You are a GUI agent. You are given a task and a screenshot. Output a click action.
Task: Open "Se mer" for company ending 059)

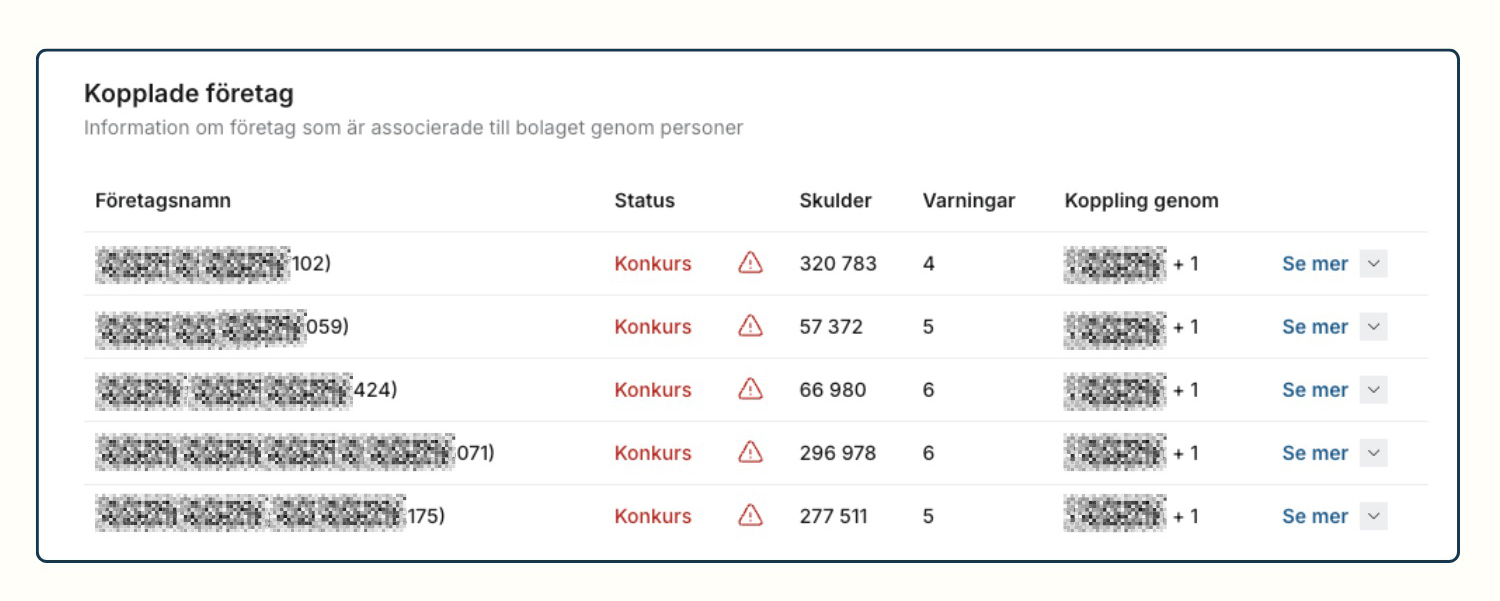pos(1315,327)
